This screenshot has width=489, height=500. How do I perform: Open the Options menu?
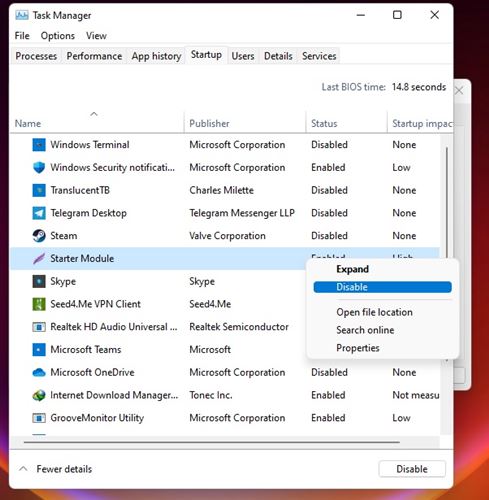58,36
